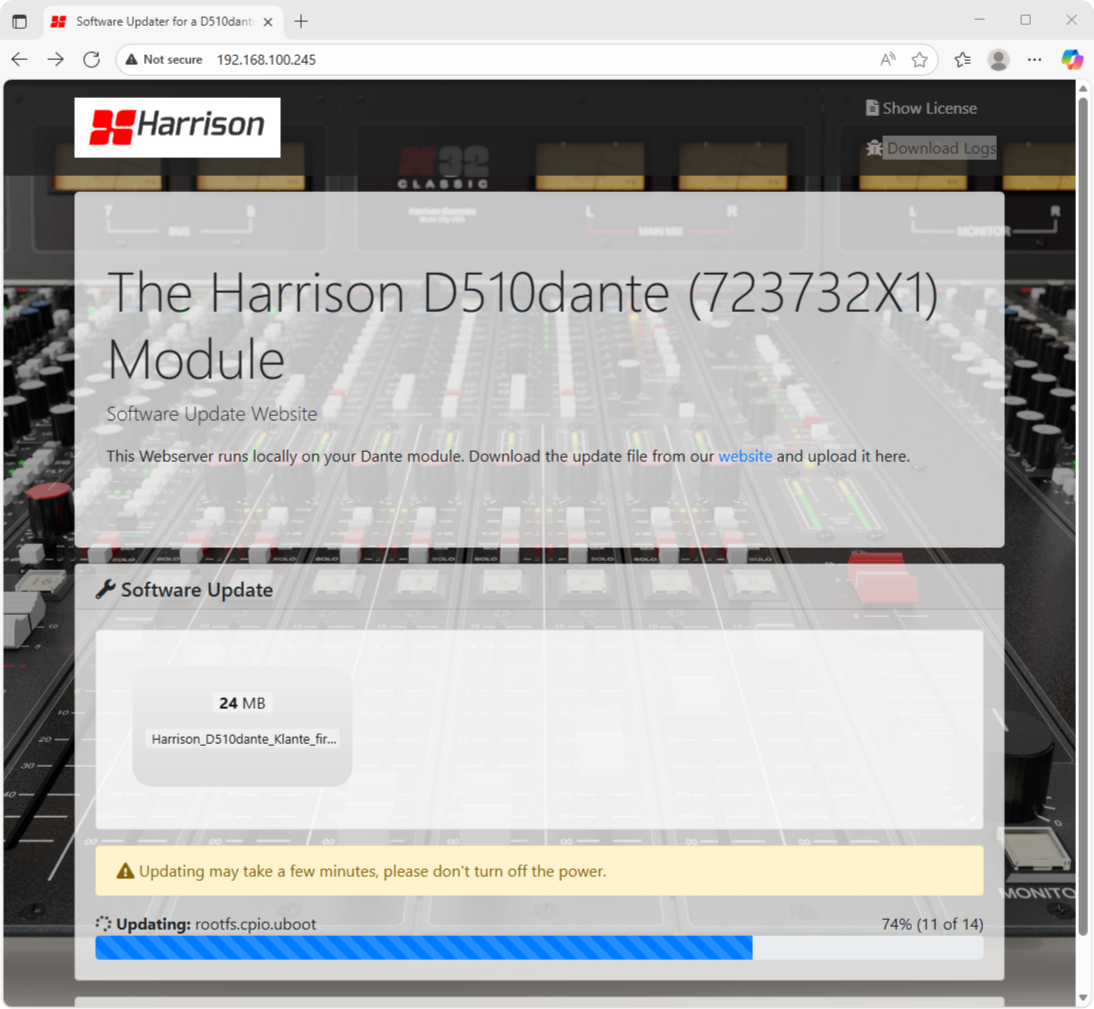Maximize the browser window
Screen dimensions: 1094x1009
1026,20
